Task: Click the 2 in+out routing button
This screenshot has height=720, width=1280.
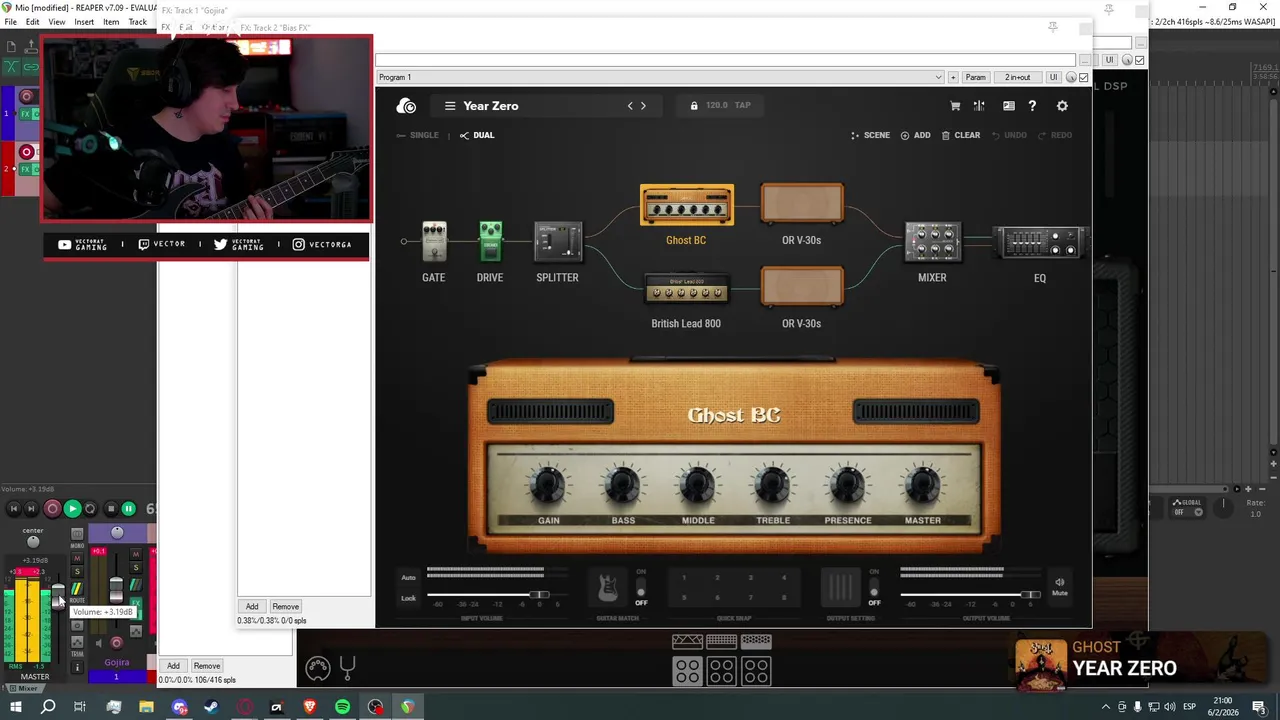Action: coord(1018,77)
